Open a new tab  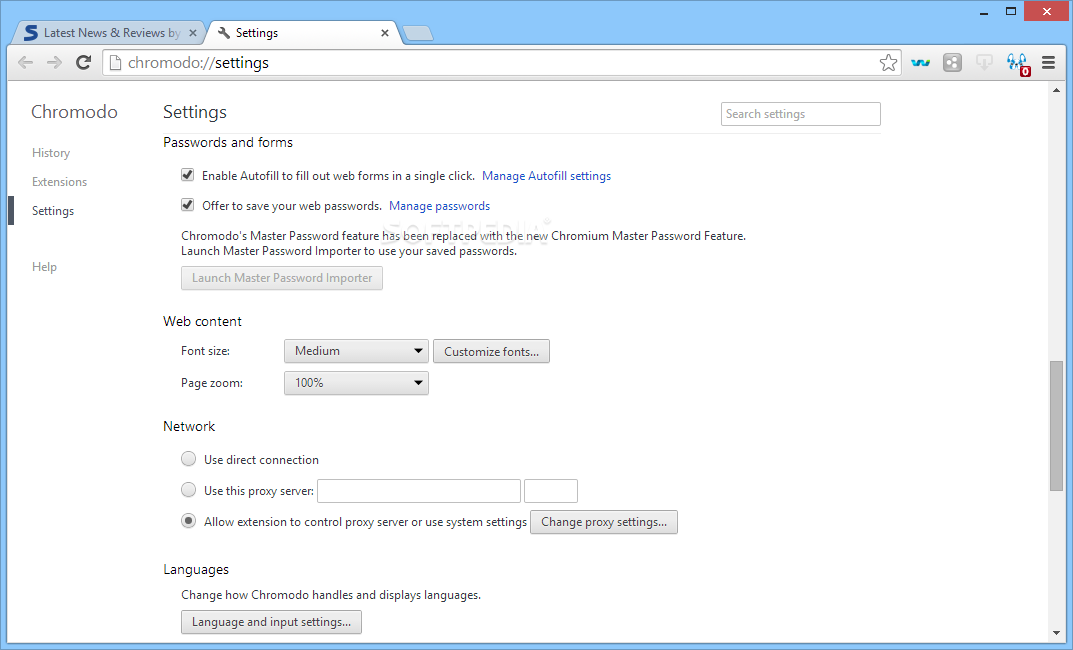tap(417, 33)
